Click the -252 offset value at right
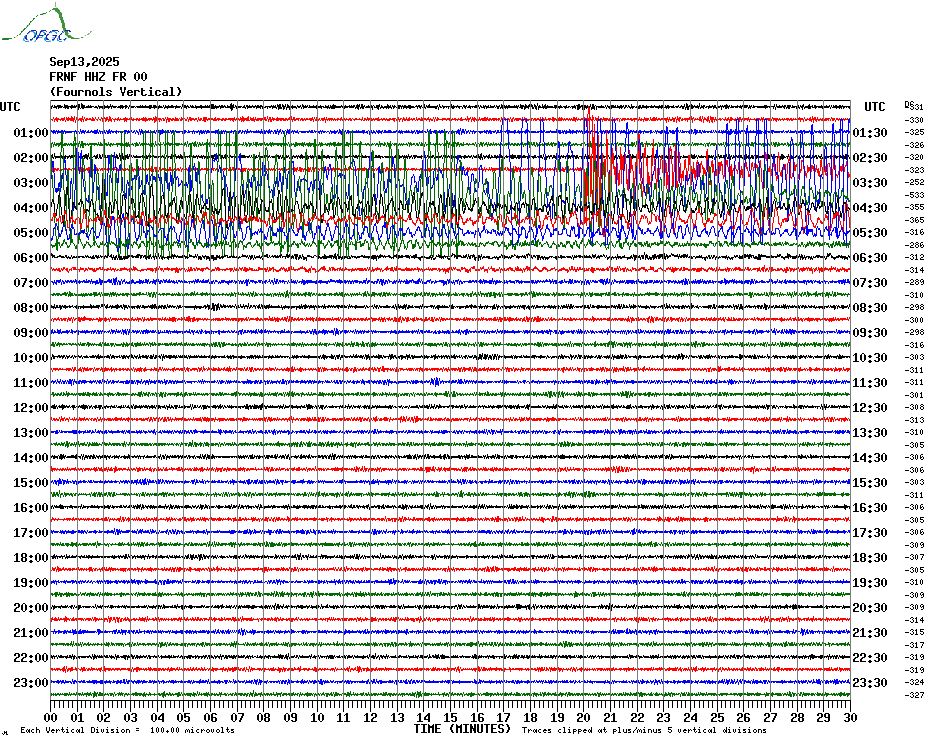 (914, 182)
